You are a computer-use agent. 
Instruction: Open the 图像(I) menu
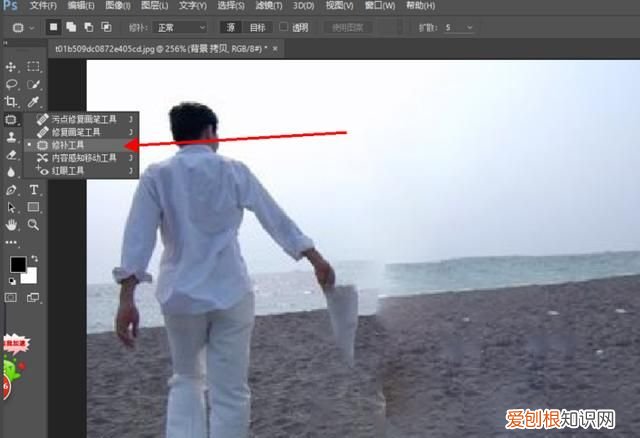click(x=118, y=6)
